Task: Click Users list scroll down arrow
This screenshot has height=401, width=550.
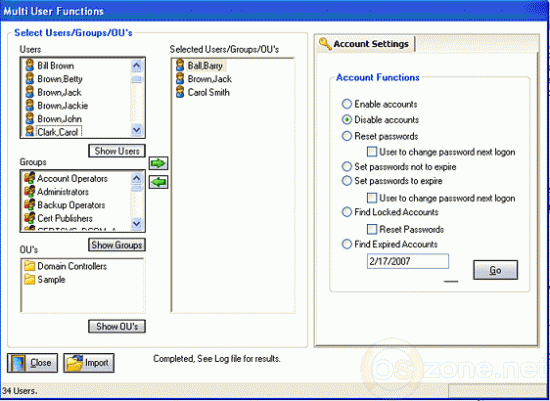Action: tap(136, 131)
